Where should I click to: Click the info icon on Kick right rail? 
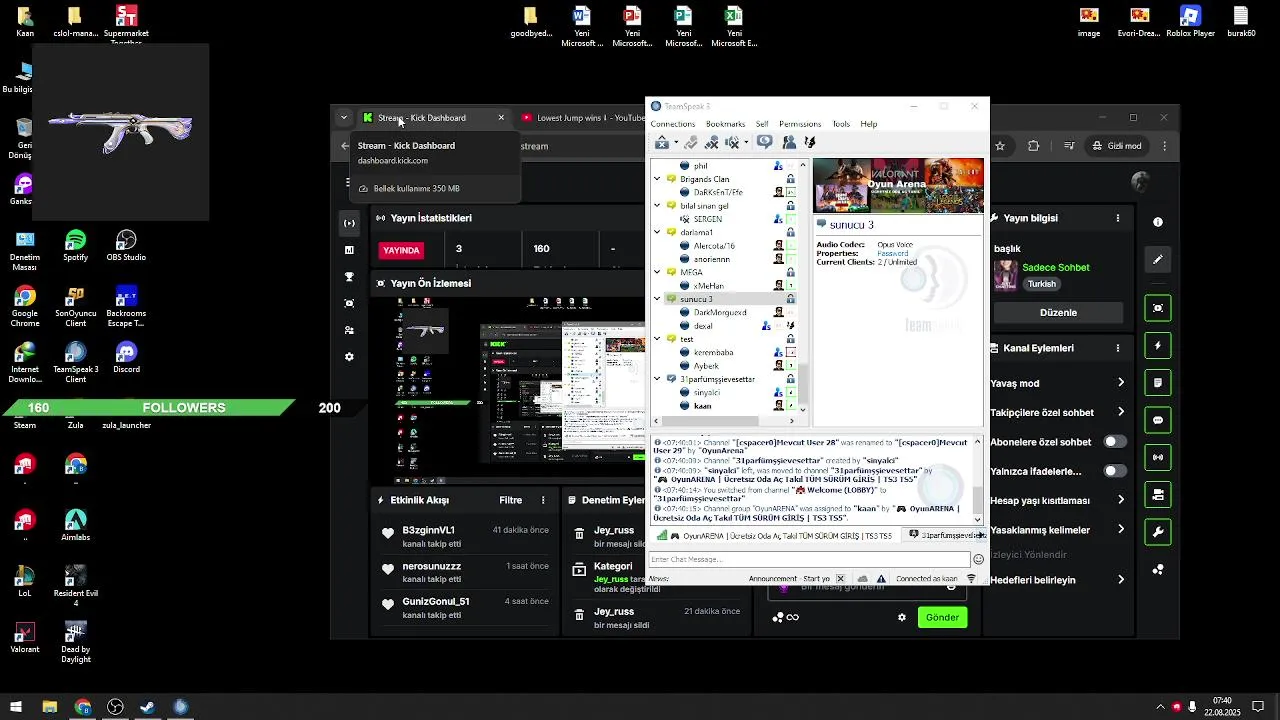[1158, 222]
